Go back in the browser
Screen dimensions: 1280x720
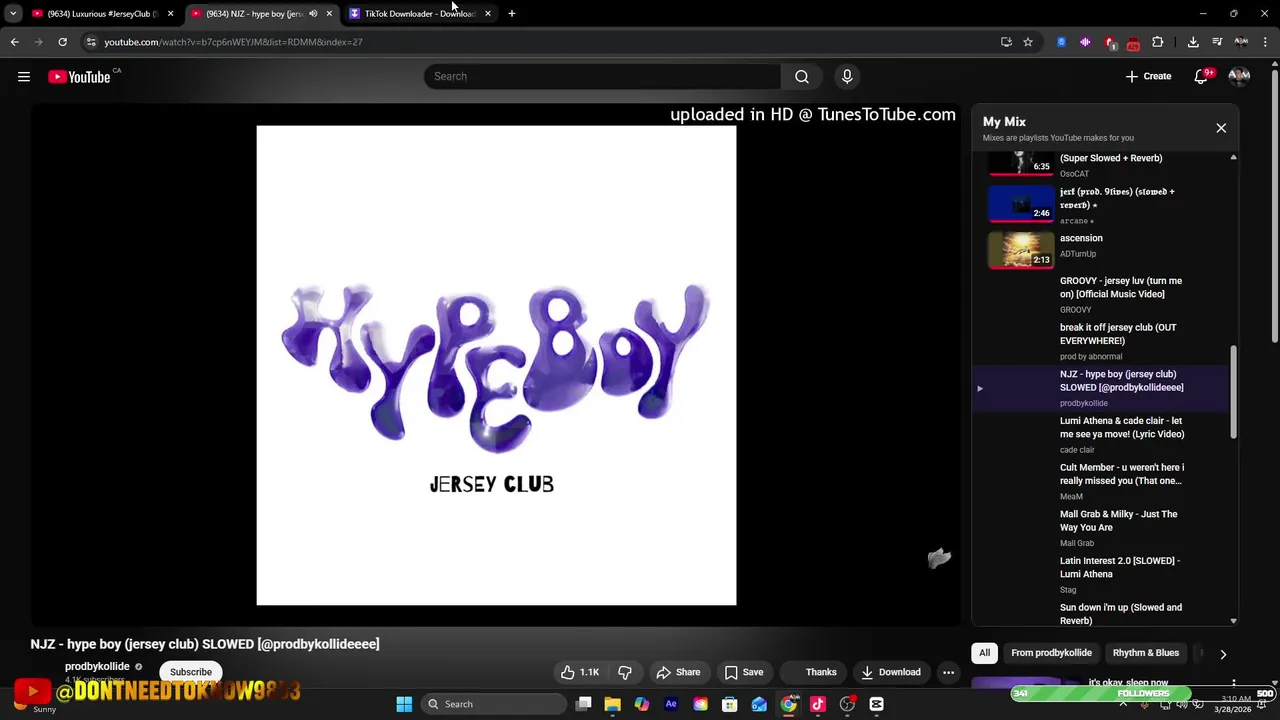(14, 42)
